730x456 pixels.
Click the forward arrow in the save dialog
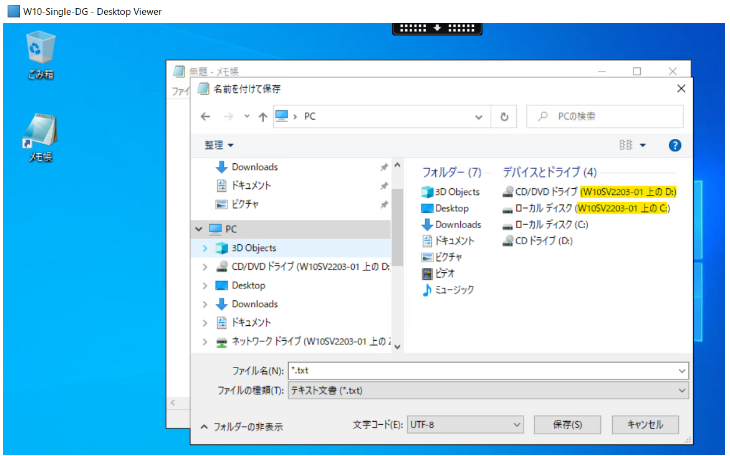click(x=228, y=116)
